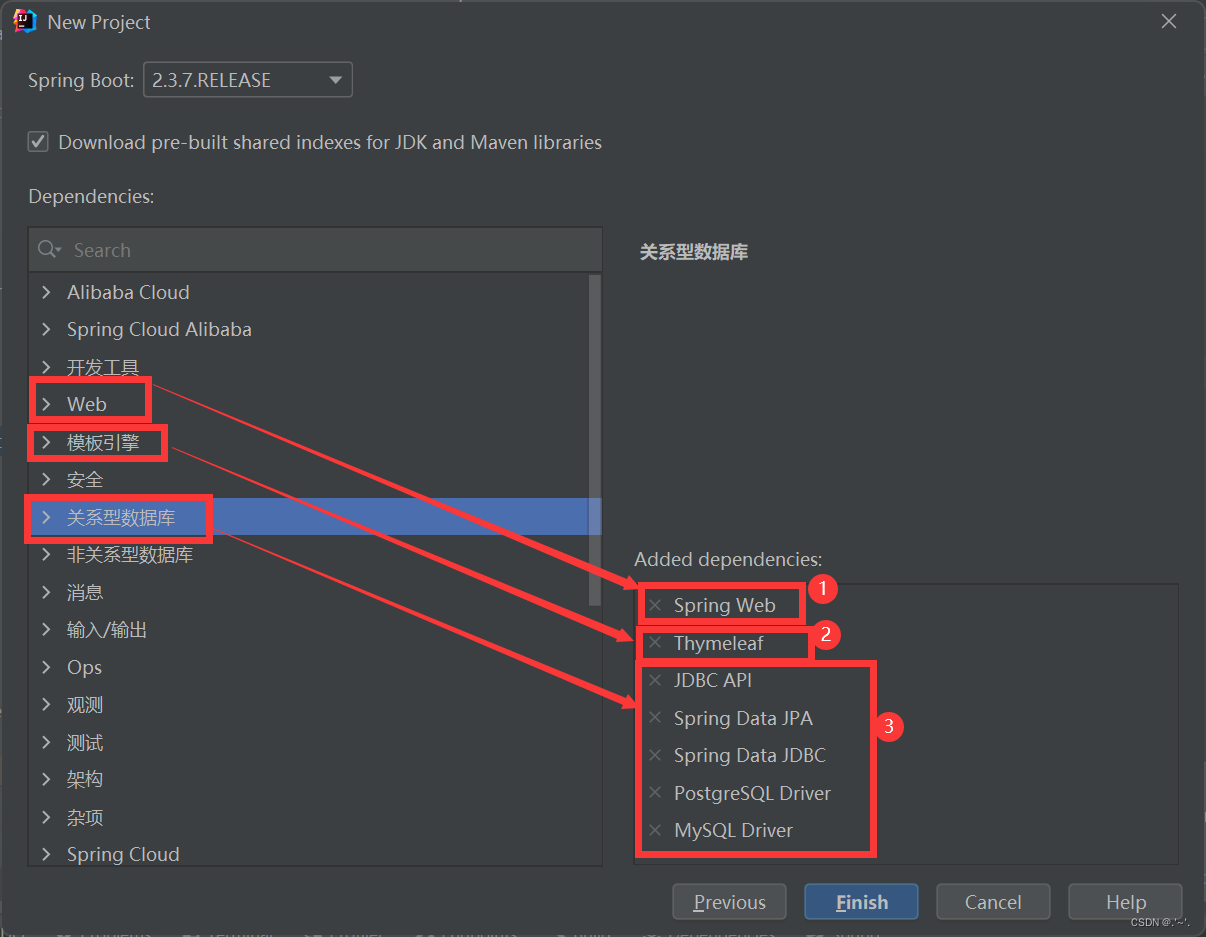Select Spring Data JPA in added dependencies
This screenshot has height=937, width=1206.
tap(743, 718)
